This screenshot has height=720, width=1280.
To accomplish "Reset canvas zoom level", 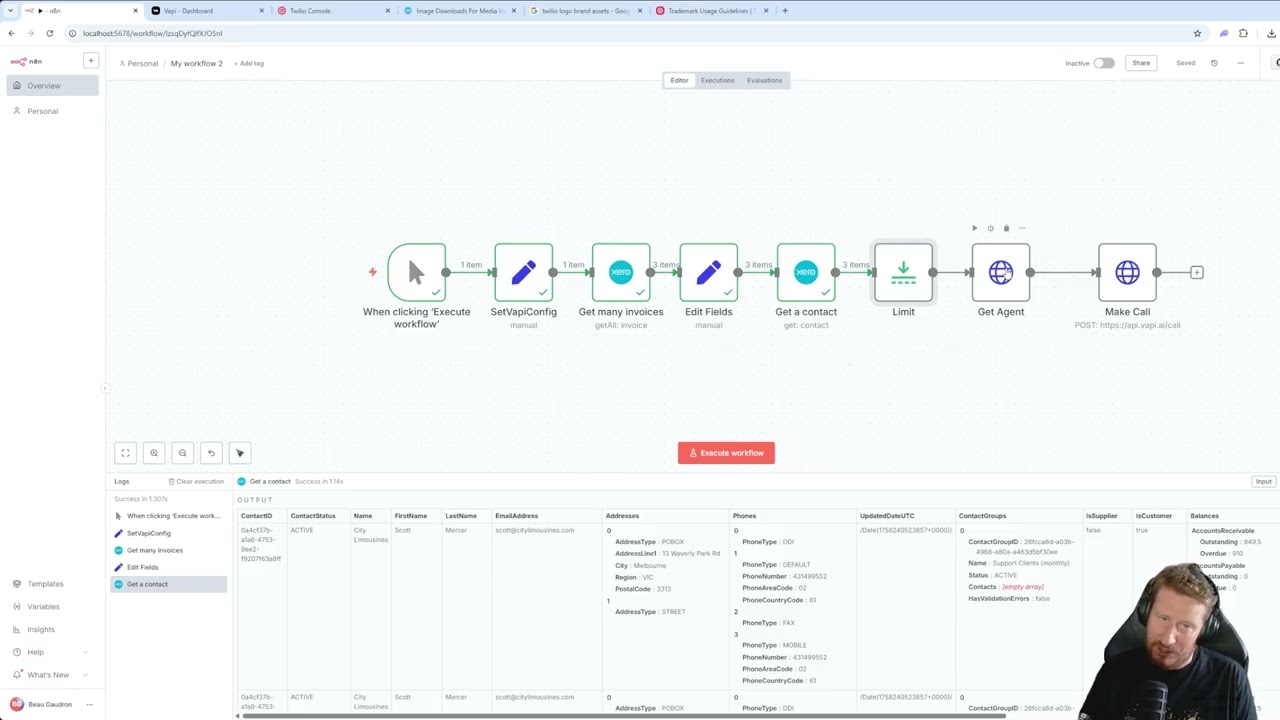I will click(x=211, y=453).
